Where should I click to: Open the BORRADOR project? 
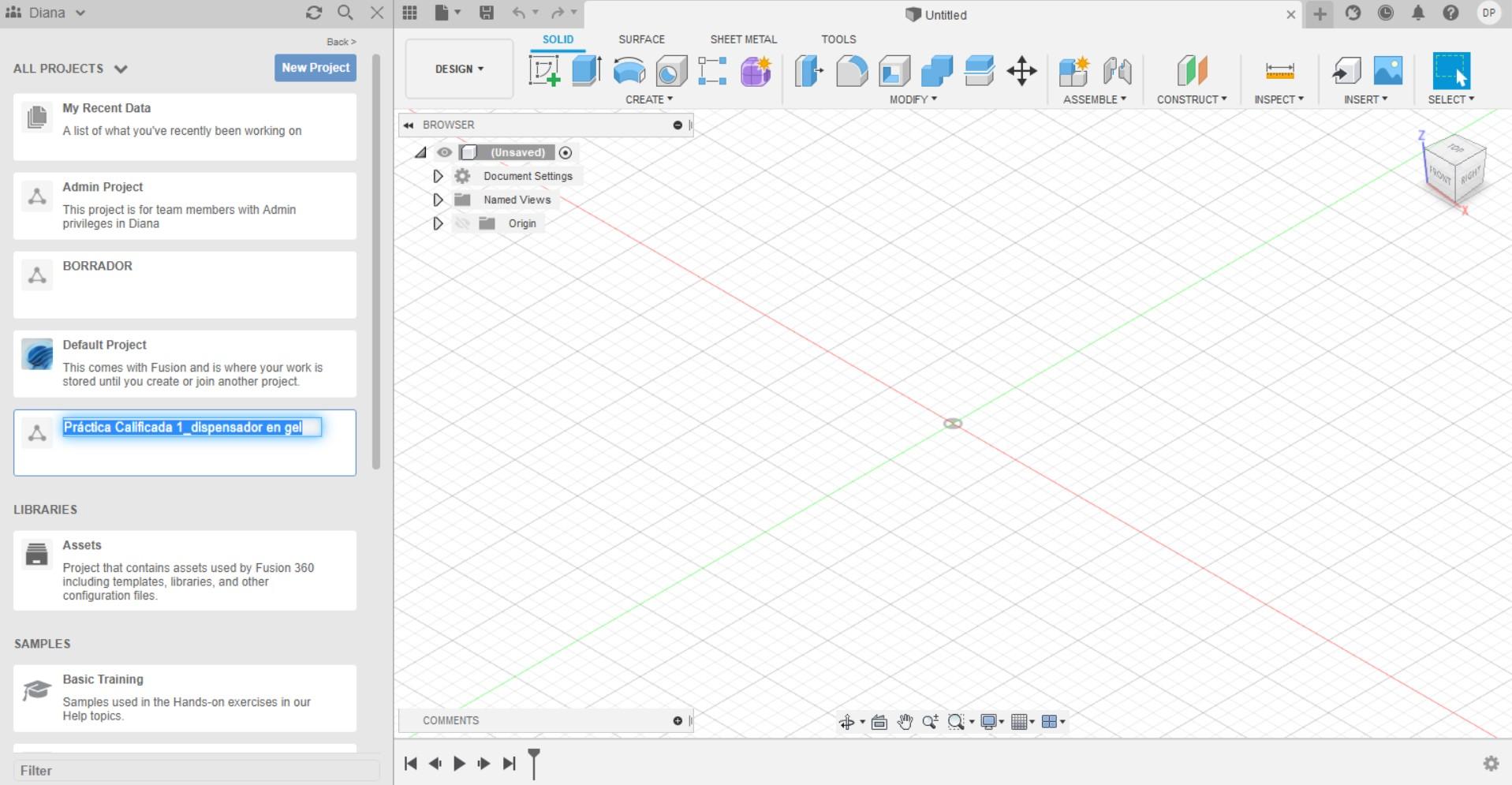tap(185, 285)
